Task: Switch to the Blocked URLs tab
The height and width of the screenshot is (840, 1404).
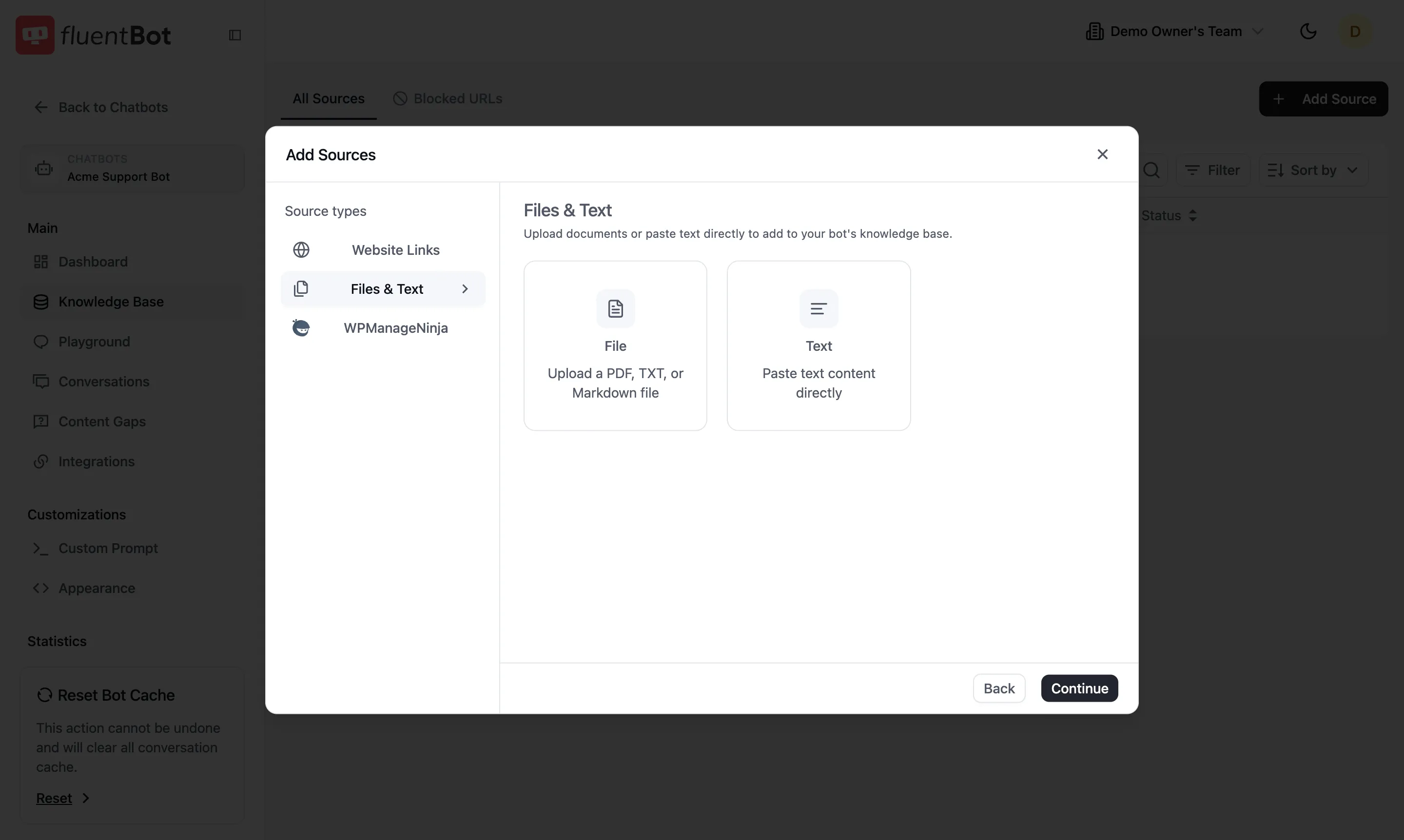Action: (448, 98)
